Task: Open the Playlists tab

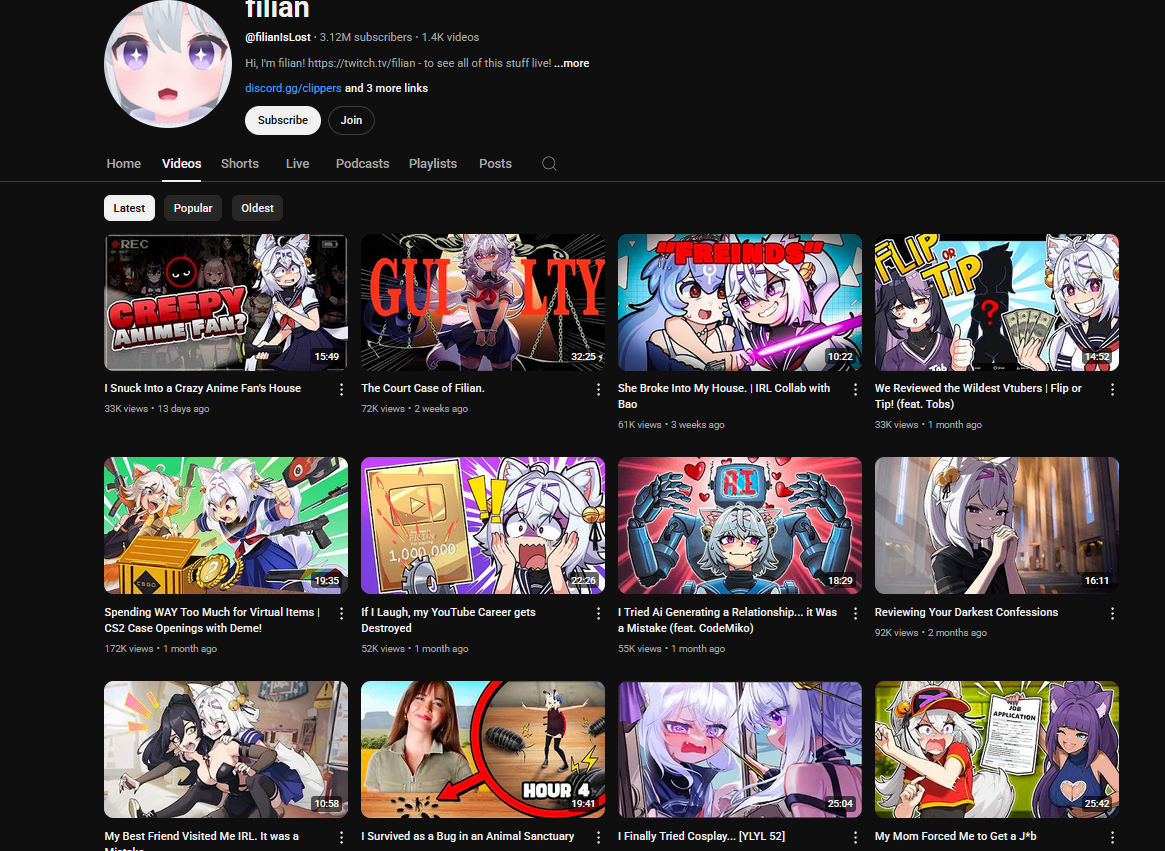Action: (x=432, y=164)
